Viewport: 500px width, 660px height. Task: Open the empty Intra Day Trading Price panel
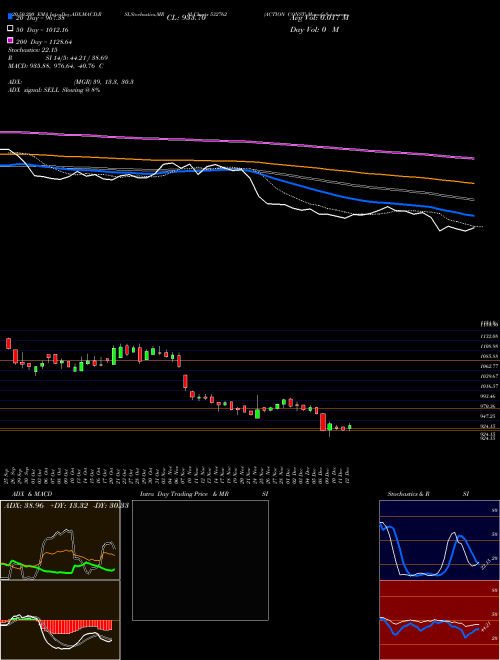click(200, 560)
